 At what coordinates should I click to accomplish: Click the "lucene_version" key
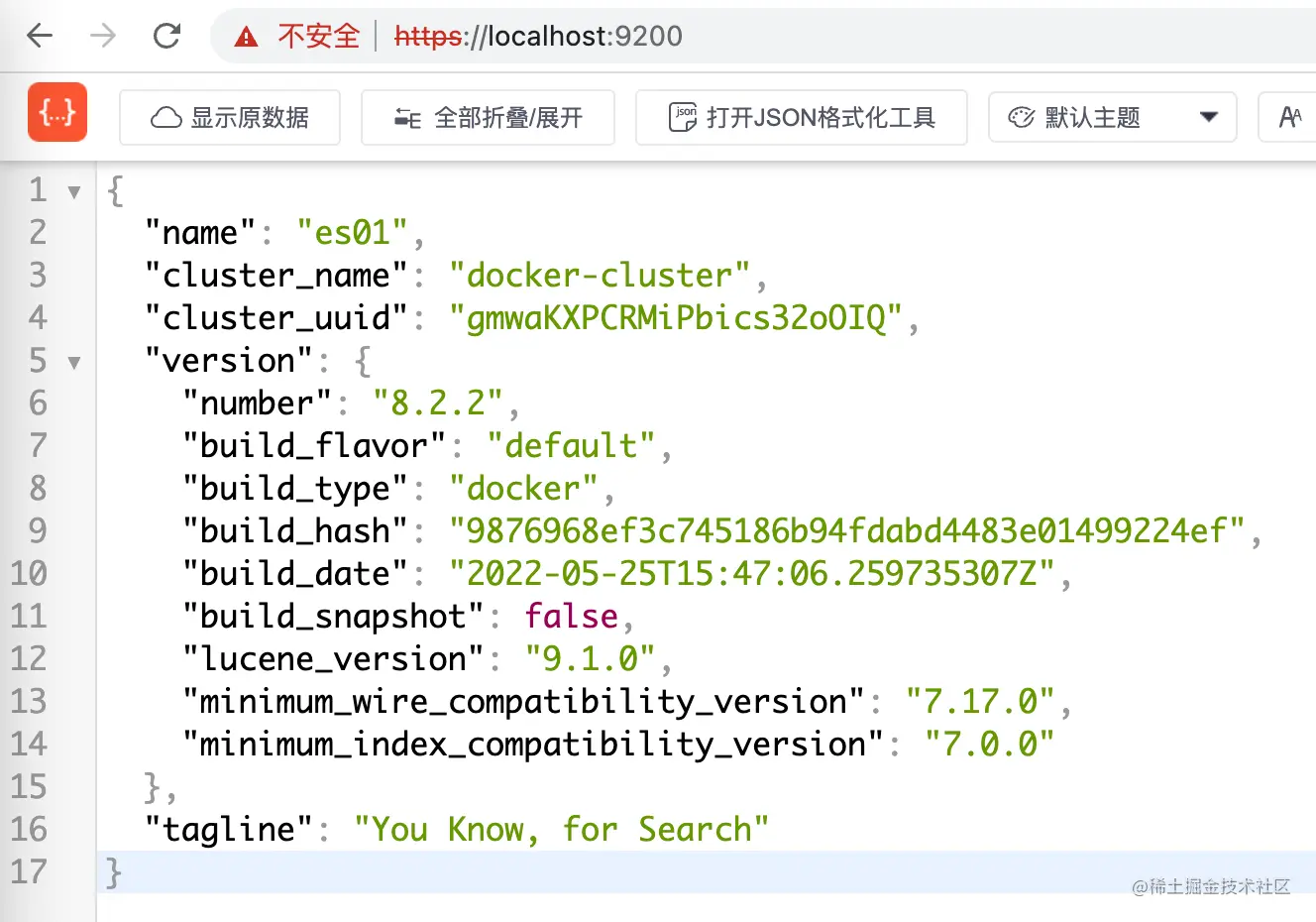coord(334,659)
